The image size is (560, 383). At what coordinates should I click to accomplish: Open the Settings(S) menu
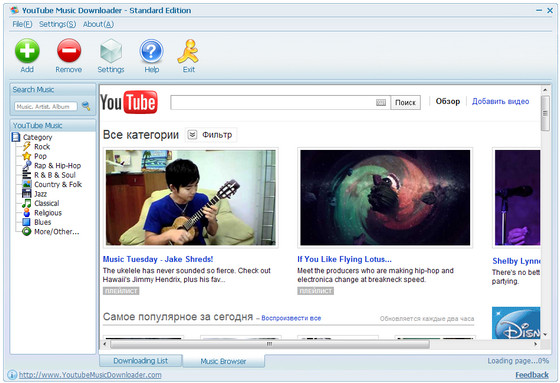pos(58,24)
